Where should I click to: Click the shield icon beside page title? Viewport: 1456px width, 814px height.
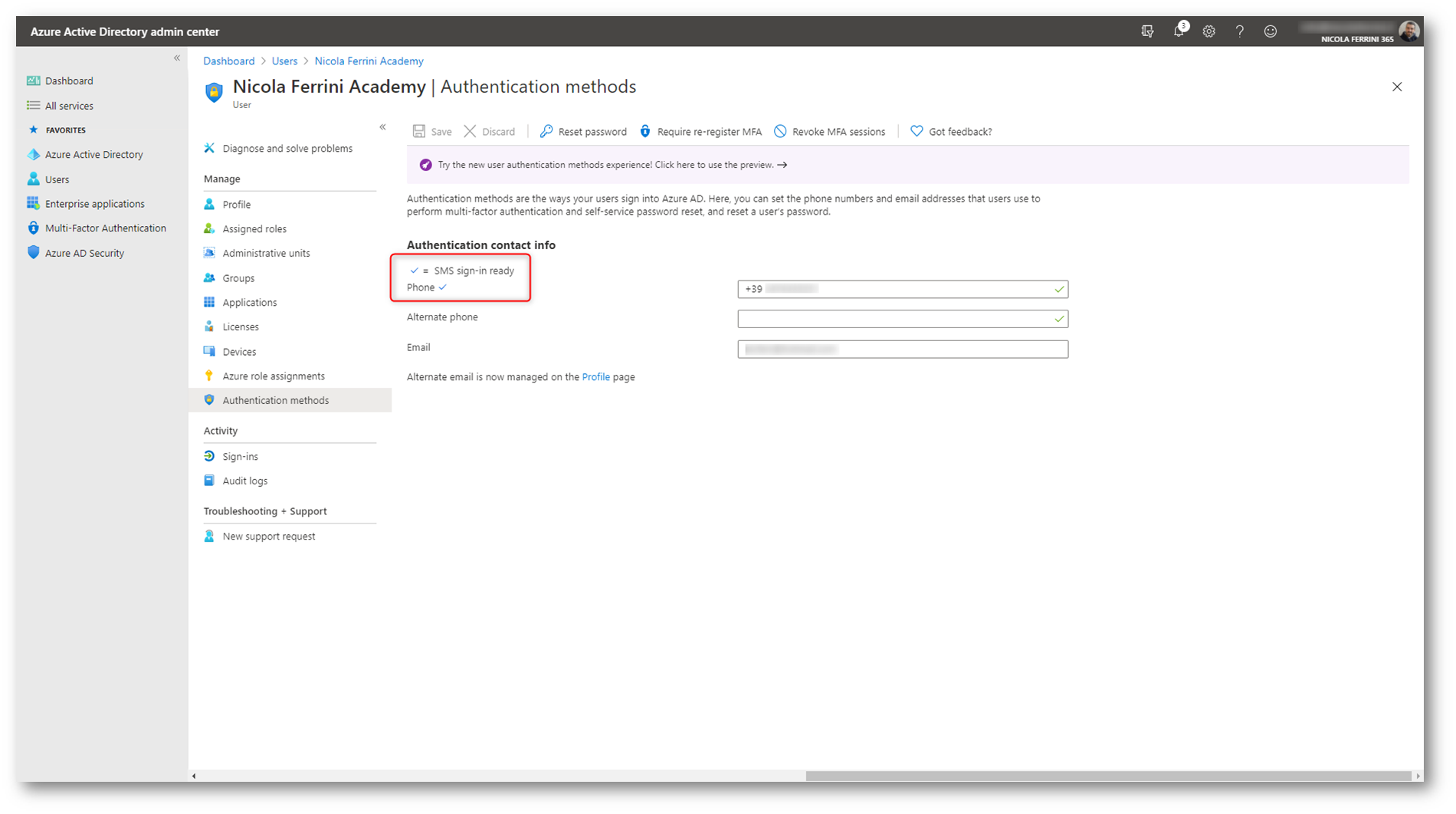point(214,92)
